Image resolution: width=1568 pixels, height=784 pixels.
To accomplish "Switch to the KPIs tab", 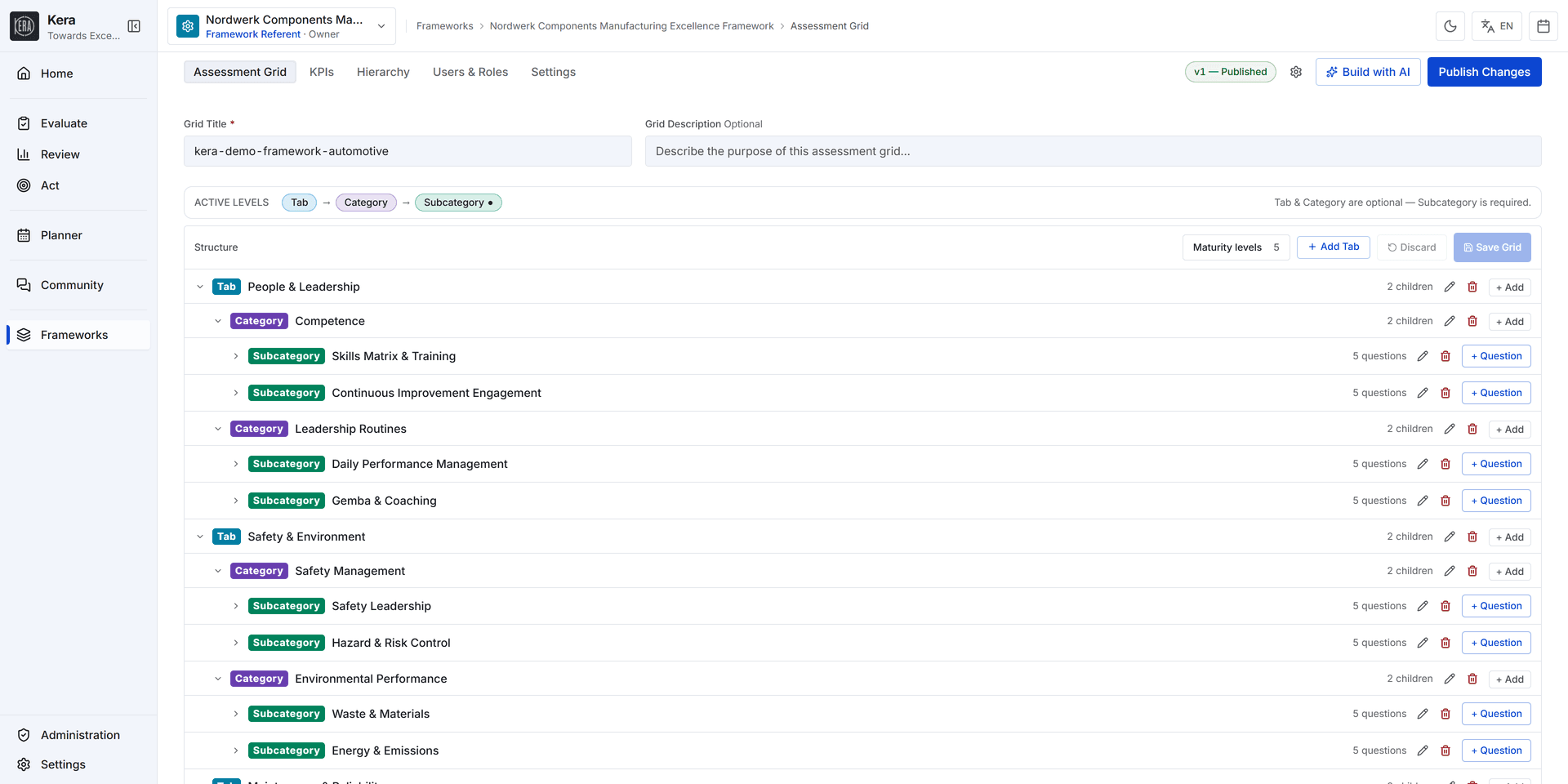I will 322,72.
